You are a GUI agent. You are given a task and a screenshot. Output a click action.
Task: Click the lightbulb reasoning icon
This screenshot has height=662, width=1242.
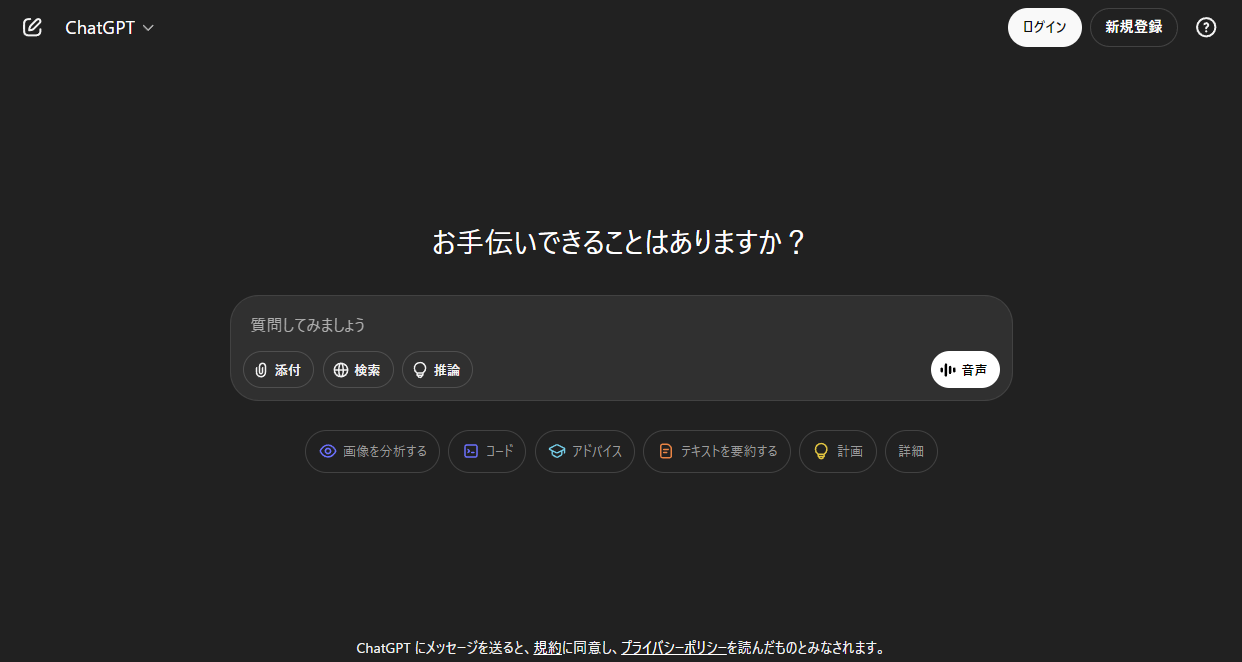[420, 370]
